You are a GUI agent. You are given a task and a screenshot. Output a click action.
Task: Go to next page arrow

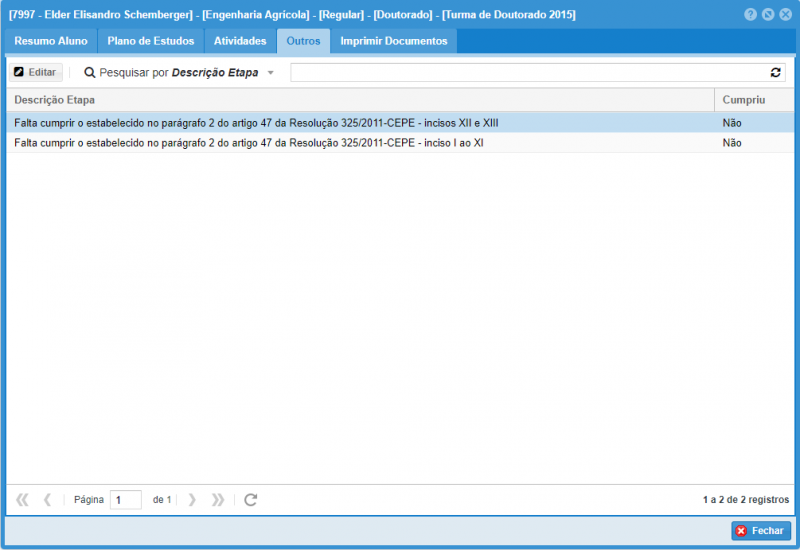(x=192, y=499)
